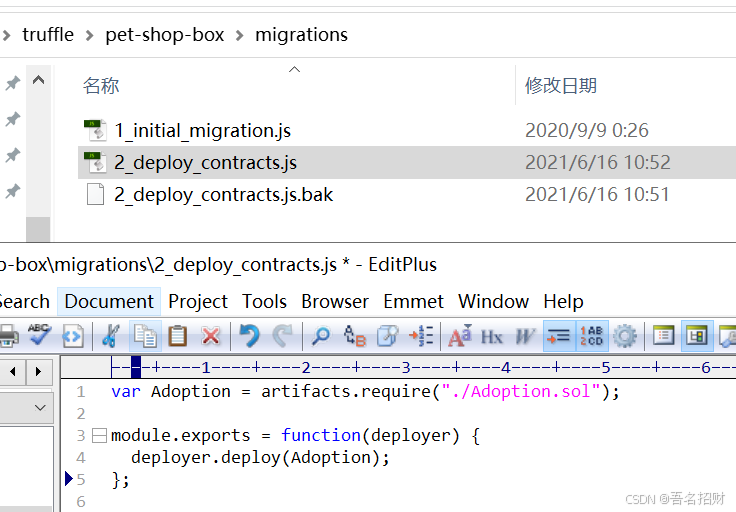Select the file 2_deploy_contracts.js.bak
This screenshot has width=736, height=512.
tap(223, 194)
